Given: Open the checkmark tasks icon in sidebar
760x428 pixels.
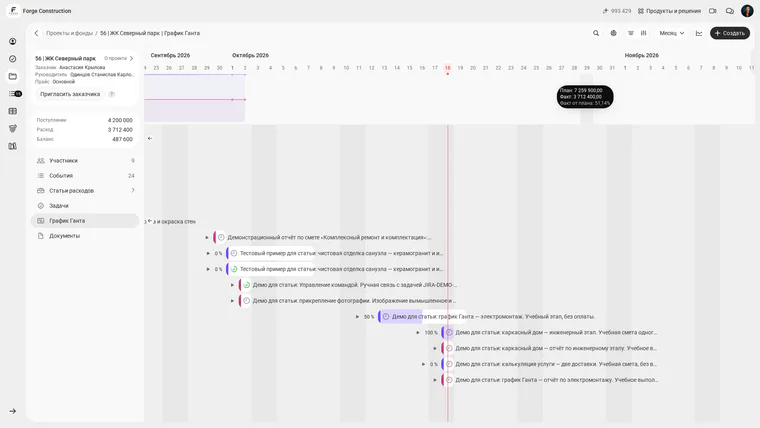Looking at the screenshot, I should [13, 59].
